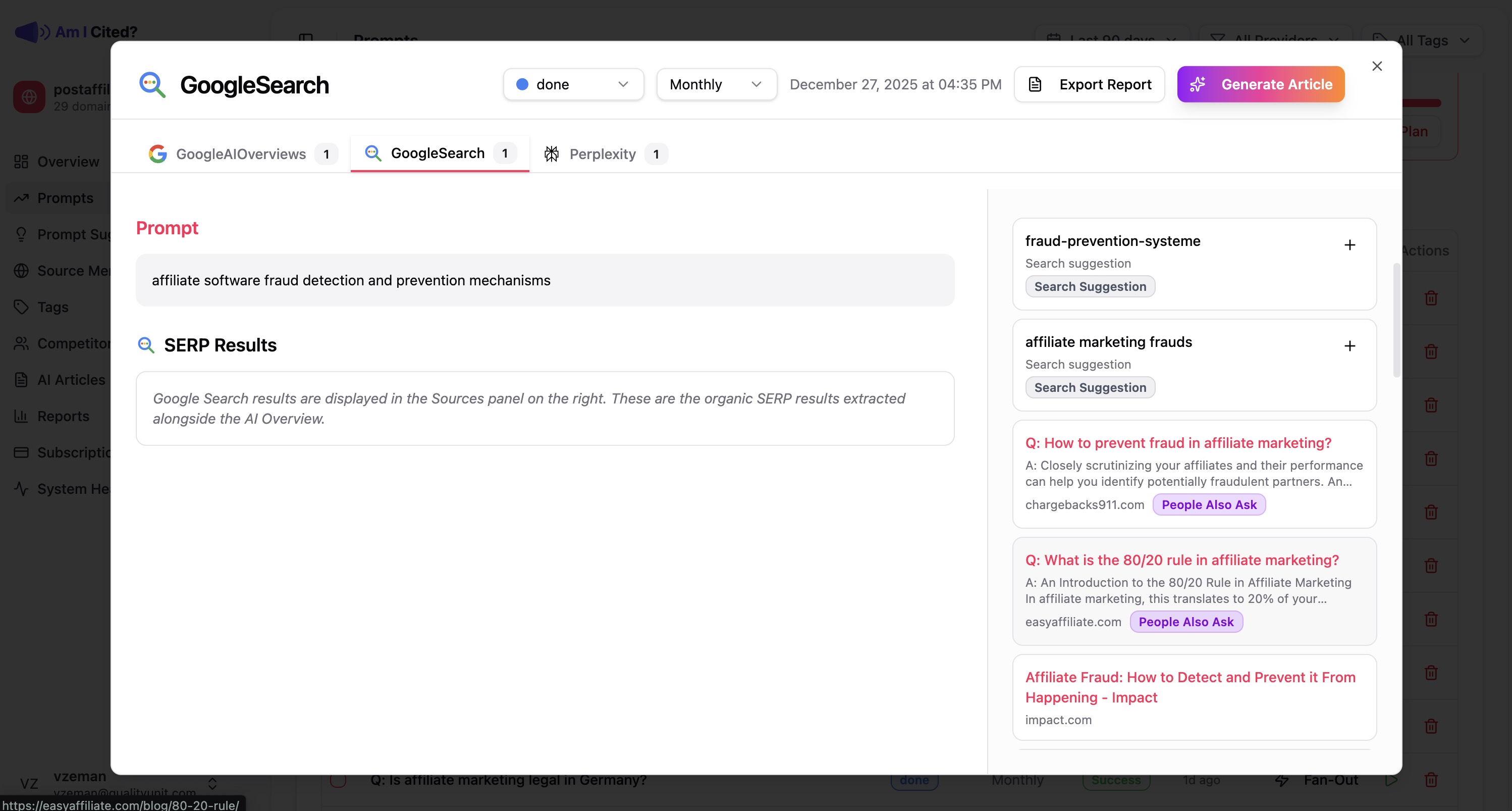The width and height of the screenshot is (1512, 811).
Task: Open the AI Articles sidebar section
Action: pyautogui.click(x=71, y=379)
